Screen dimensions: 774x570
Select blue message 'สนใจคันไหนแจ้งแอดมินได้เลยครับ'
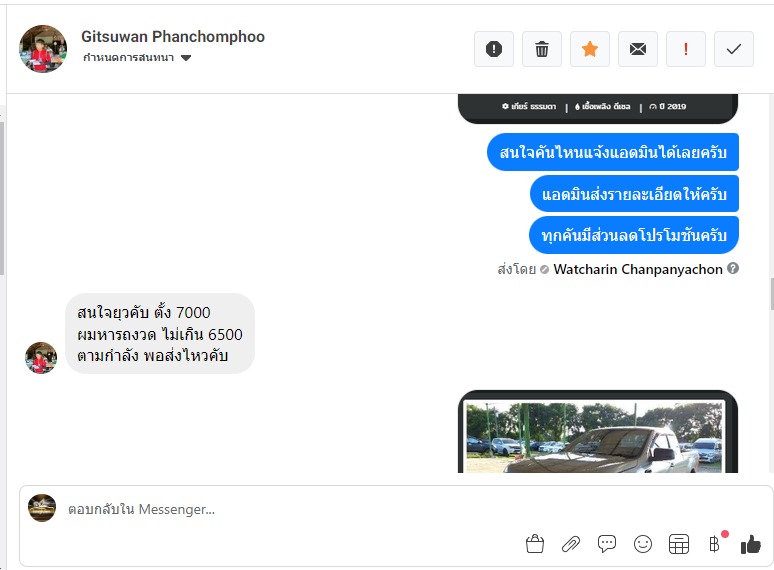(613, 152)
